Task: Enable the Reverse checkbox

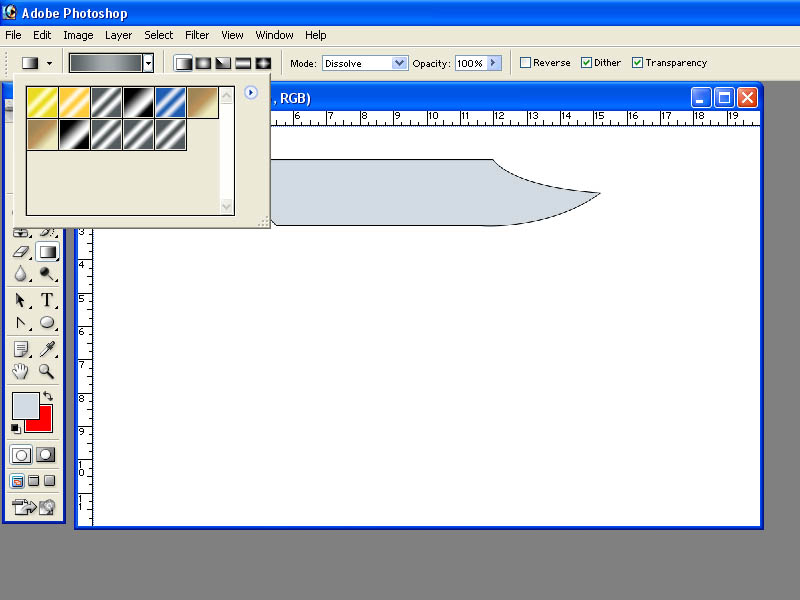Action: [x=525, y=63]
